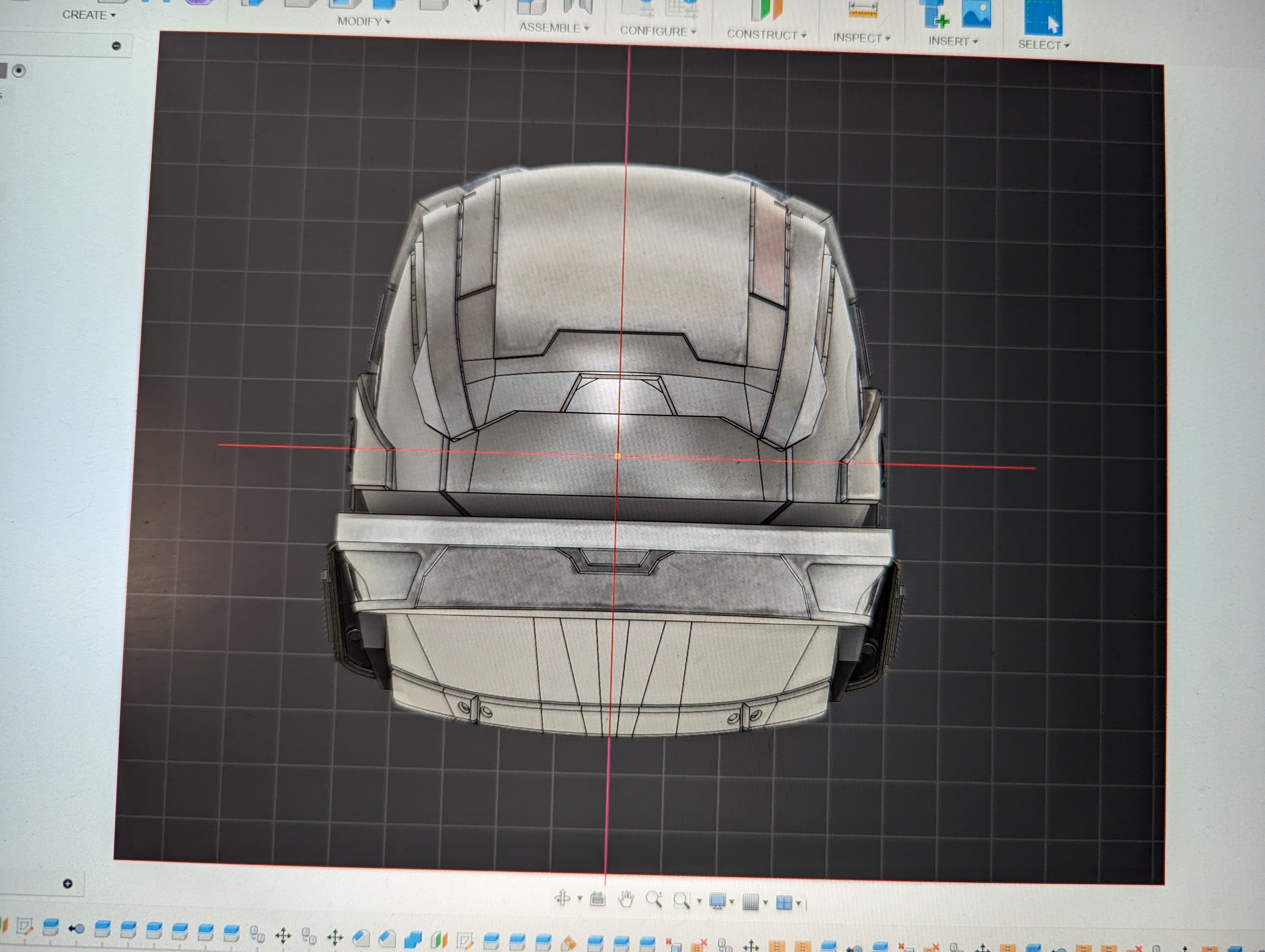Select the first Move feature in timeline
Screen dimensions: 1265x952
[x=283, y=936]
